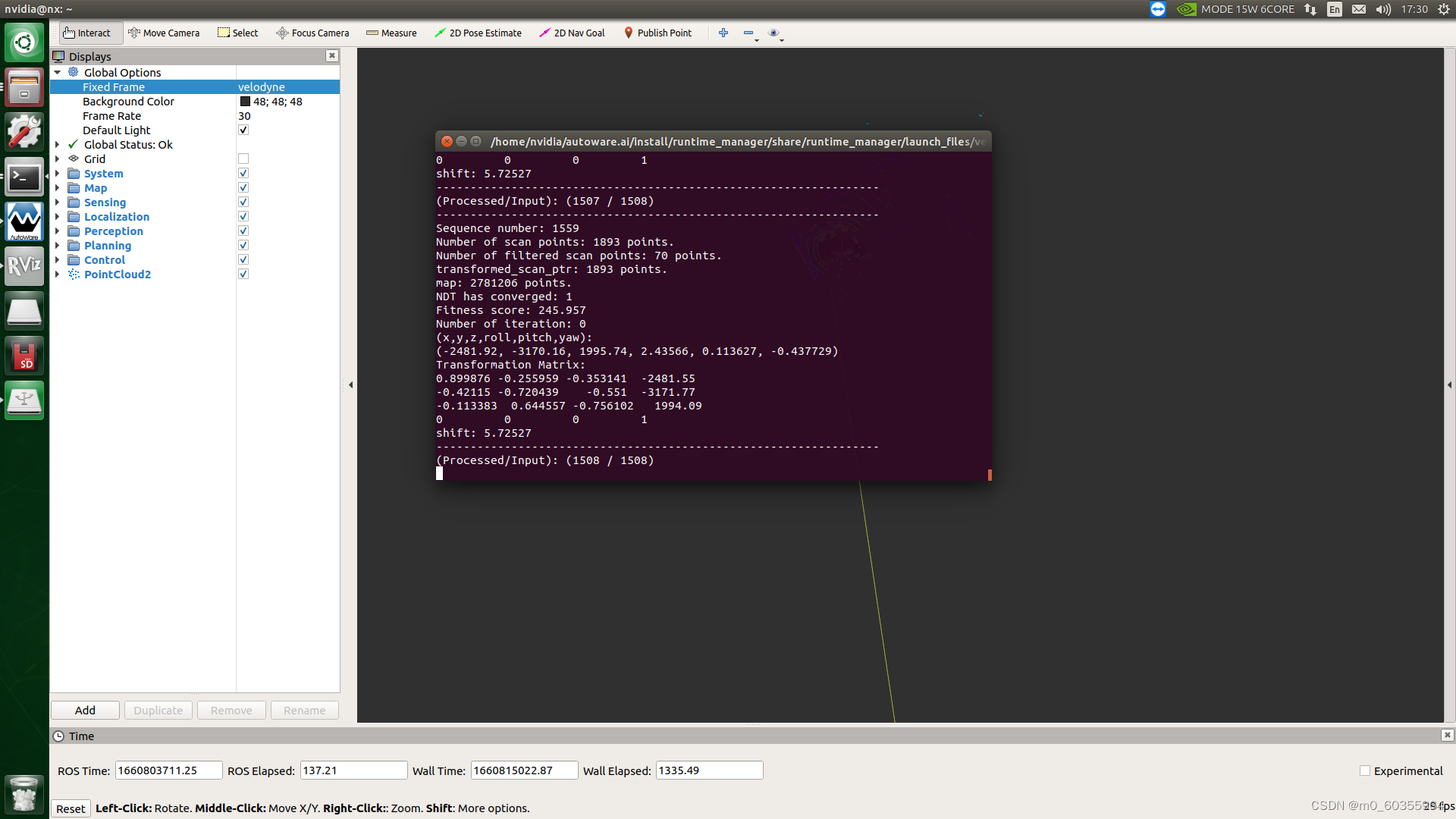Open Autoware launcher in the dock
The image size is (1456, 819).
pyautogui.click(x=24, y=221)
